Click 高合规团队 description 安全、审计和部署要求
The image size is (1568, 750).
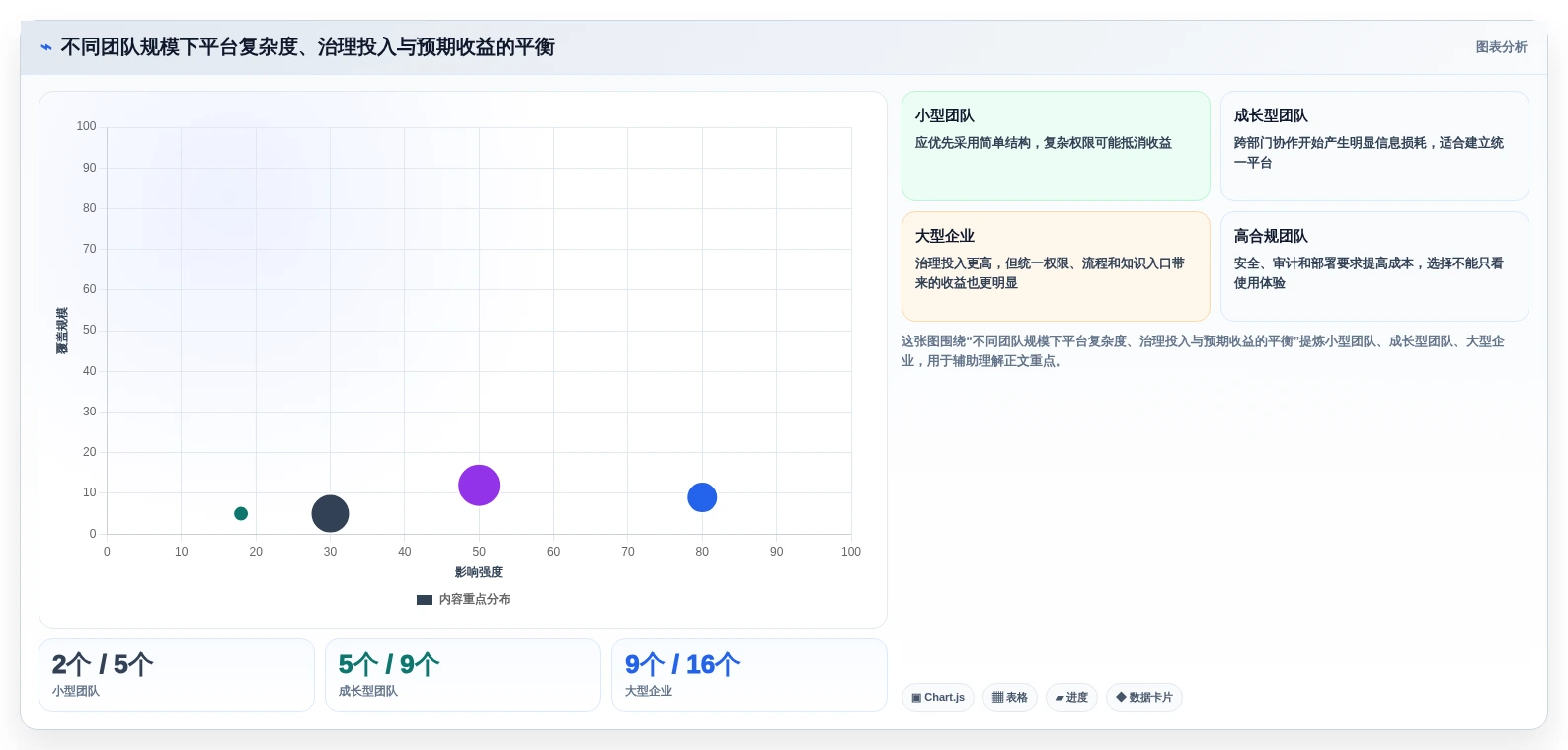[1369, 273]
